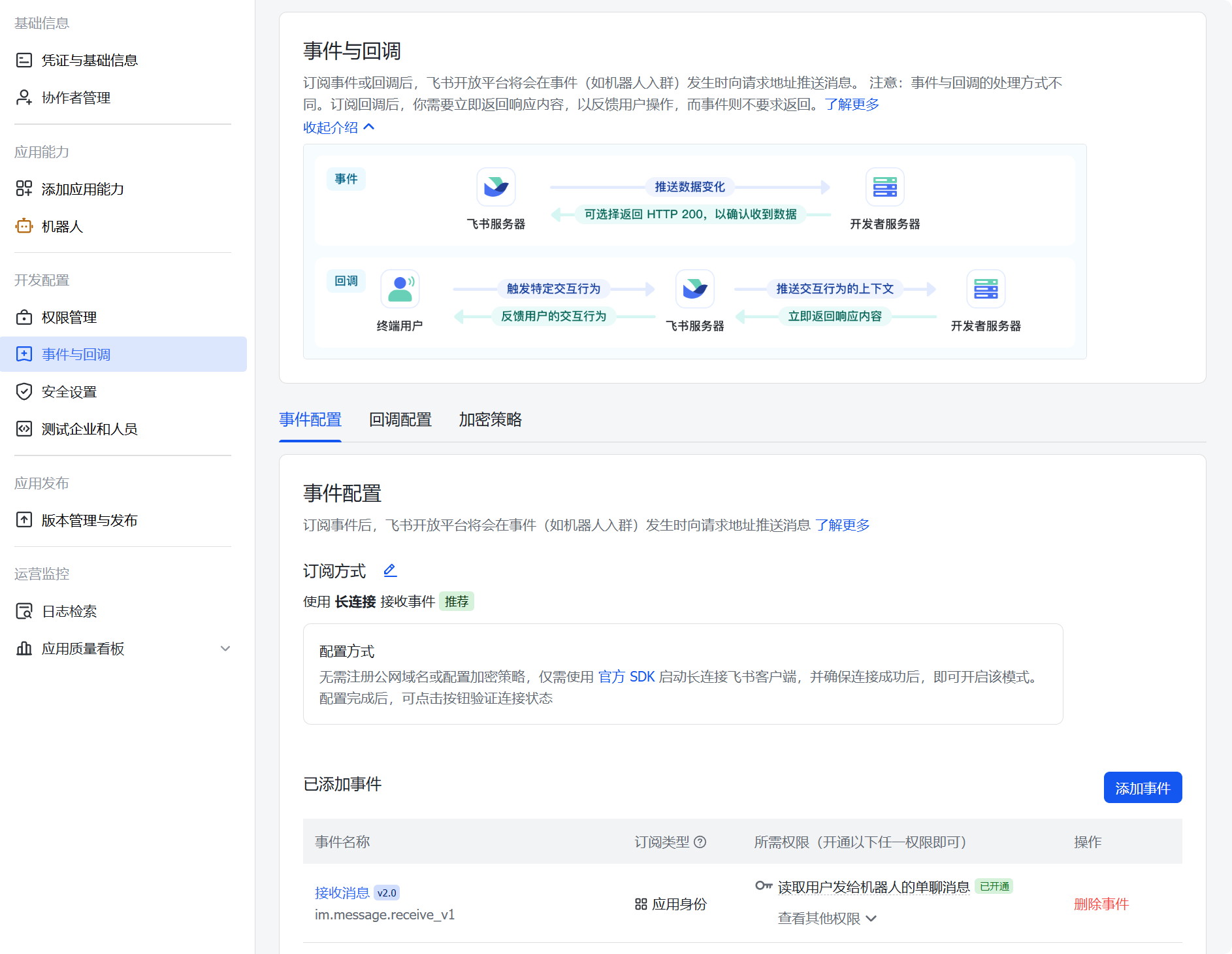Viewport: 1232px width, 954px height.
Task: Click the 协作者管理 person icon
Action: (x=24, y=97)
